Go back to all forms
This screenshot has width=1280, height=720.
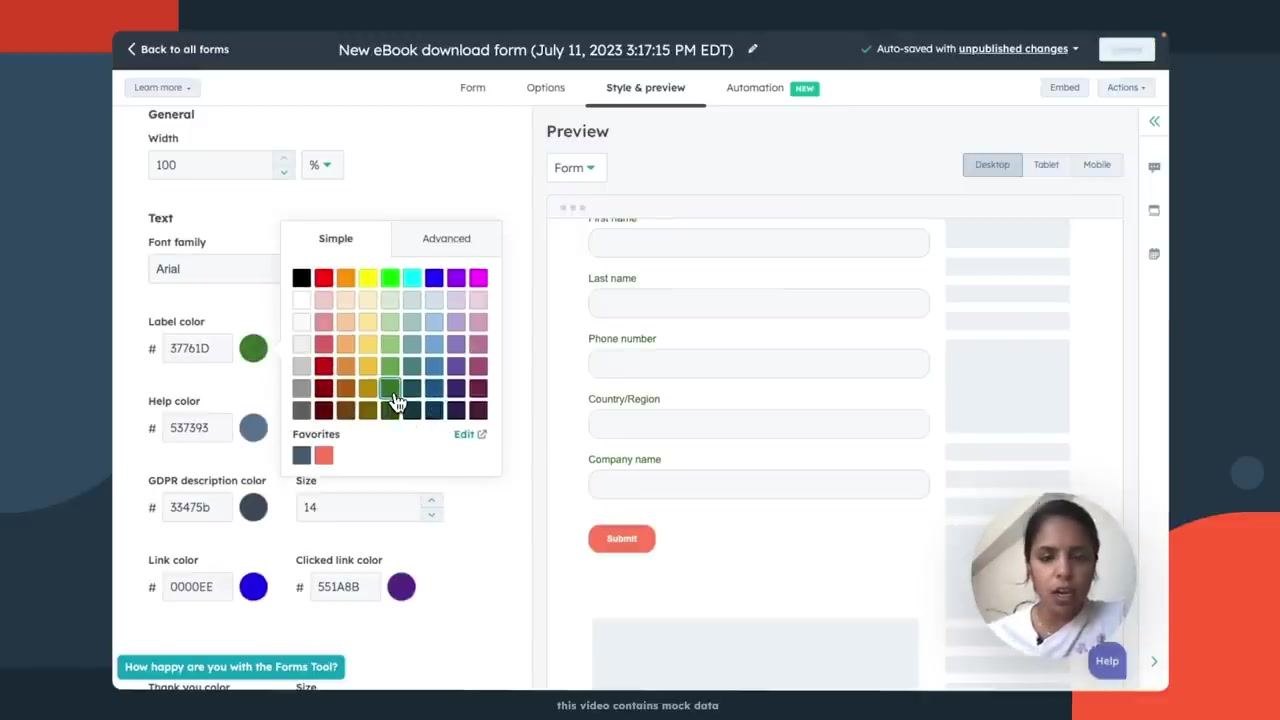[178, 49]
